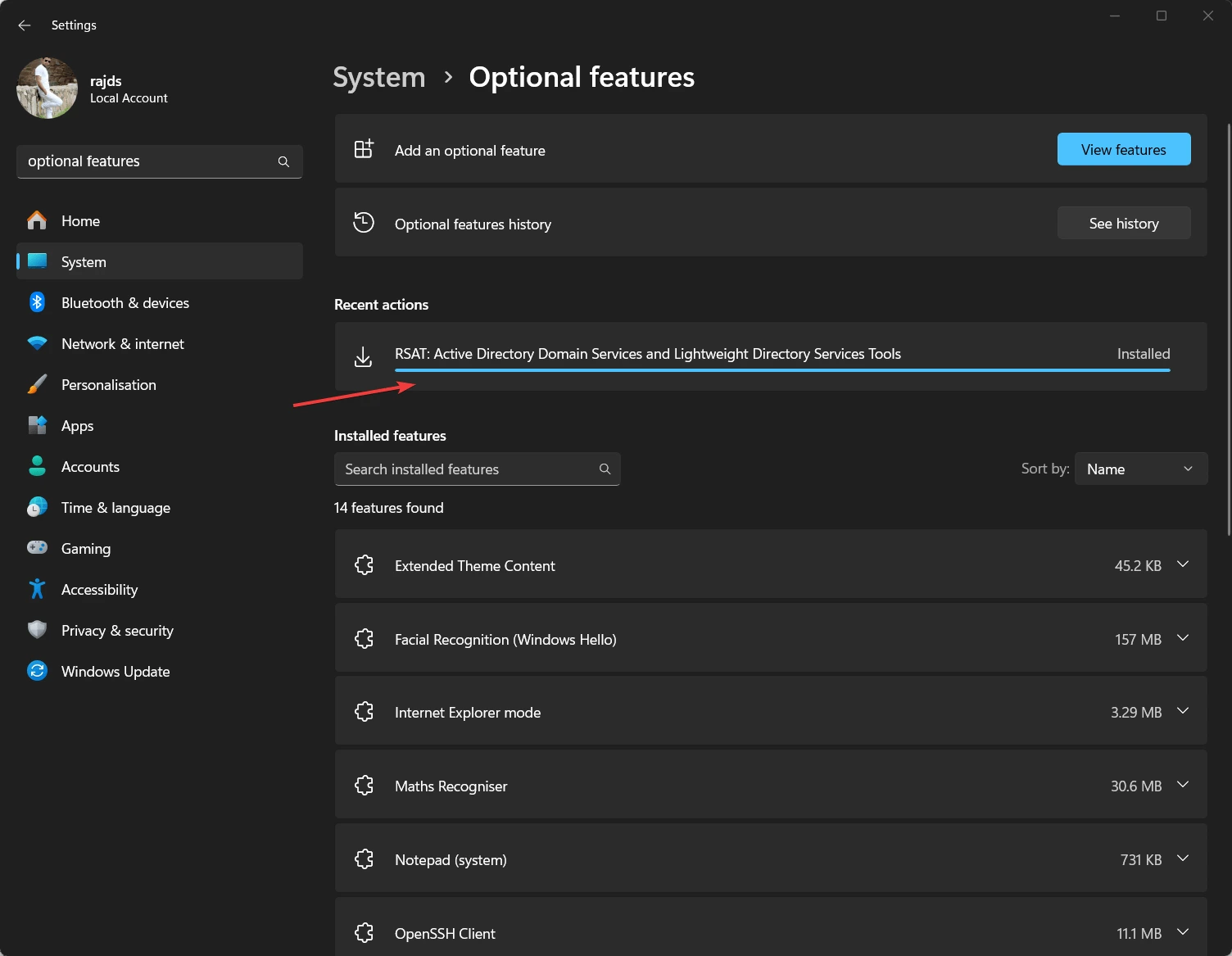Click the Recent actions heading
Viewport: 1232px width, 956px height.
pos(382,304)
